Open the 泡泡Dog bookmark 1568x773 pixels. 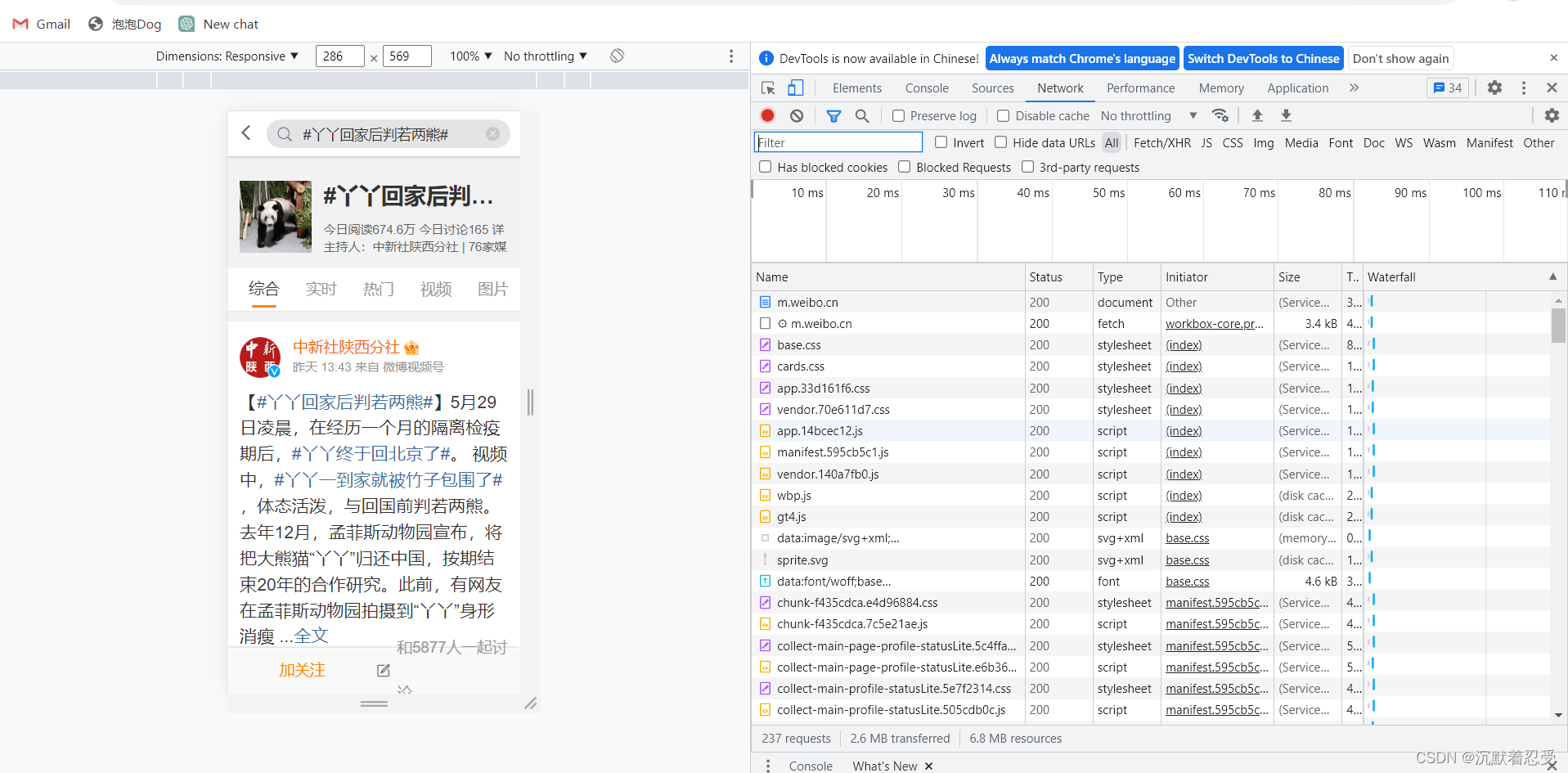pos(124,24)
